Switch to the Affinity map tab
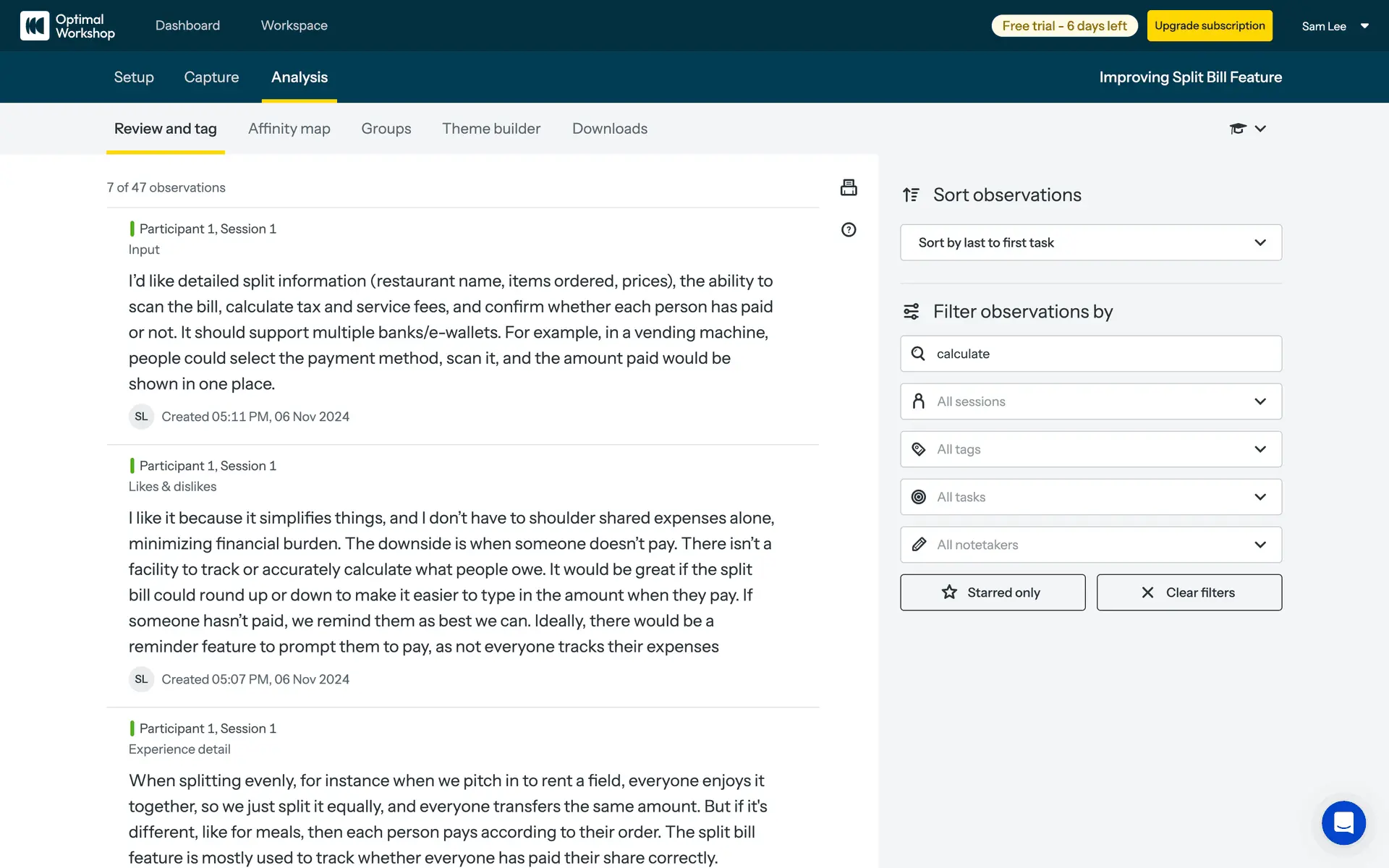Image resolution: width=1389 pixels, height=868 pixels. click(289, 129)
